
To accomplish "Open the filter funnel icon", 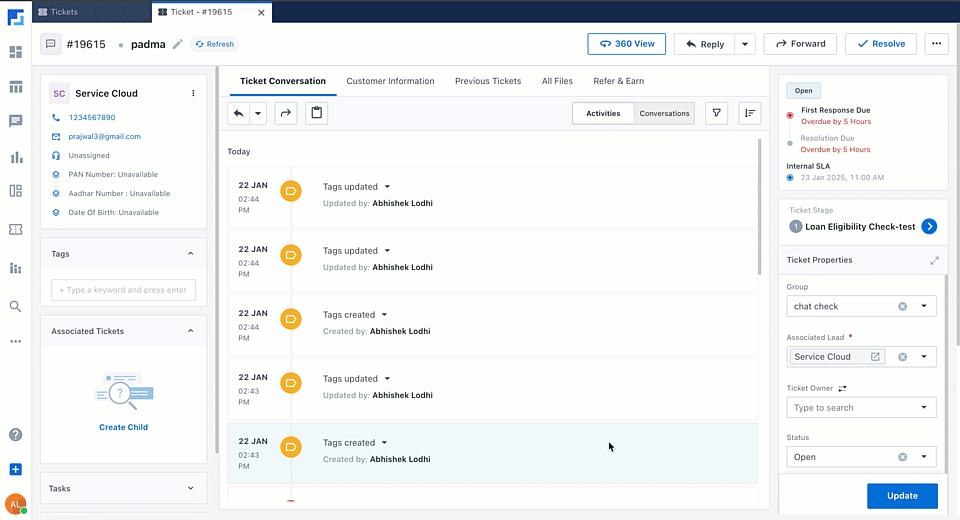I will 716,113.
